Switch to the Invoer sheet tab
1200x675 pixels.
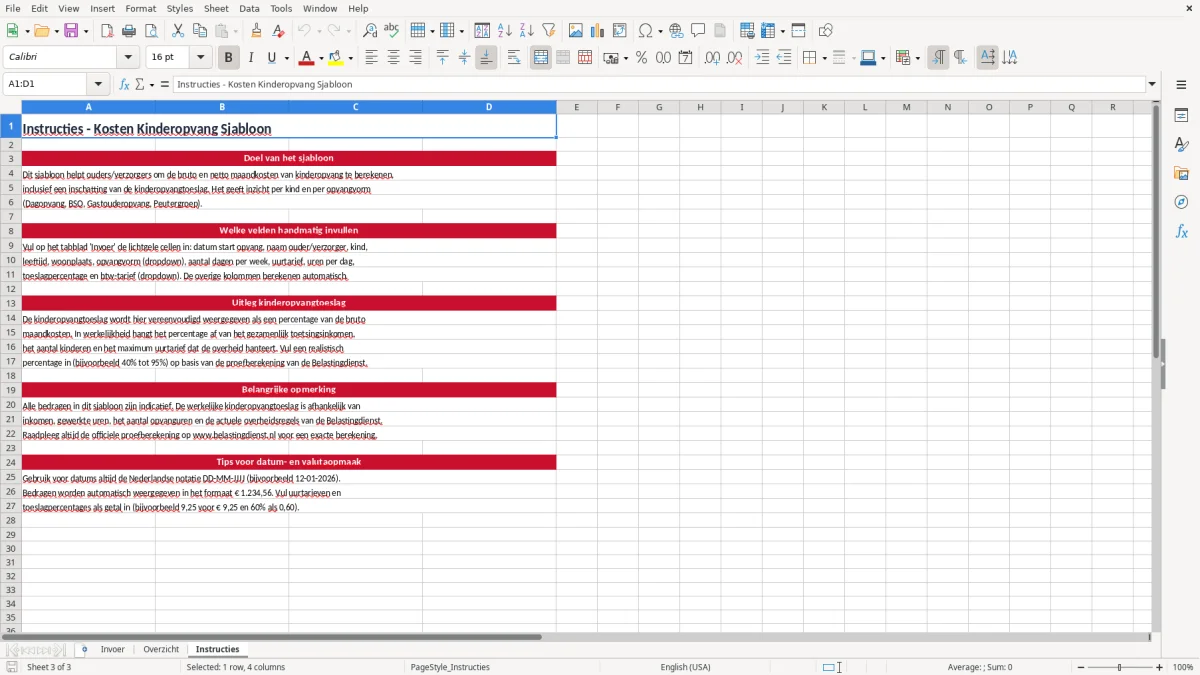(x=112, y=650)
